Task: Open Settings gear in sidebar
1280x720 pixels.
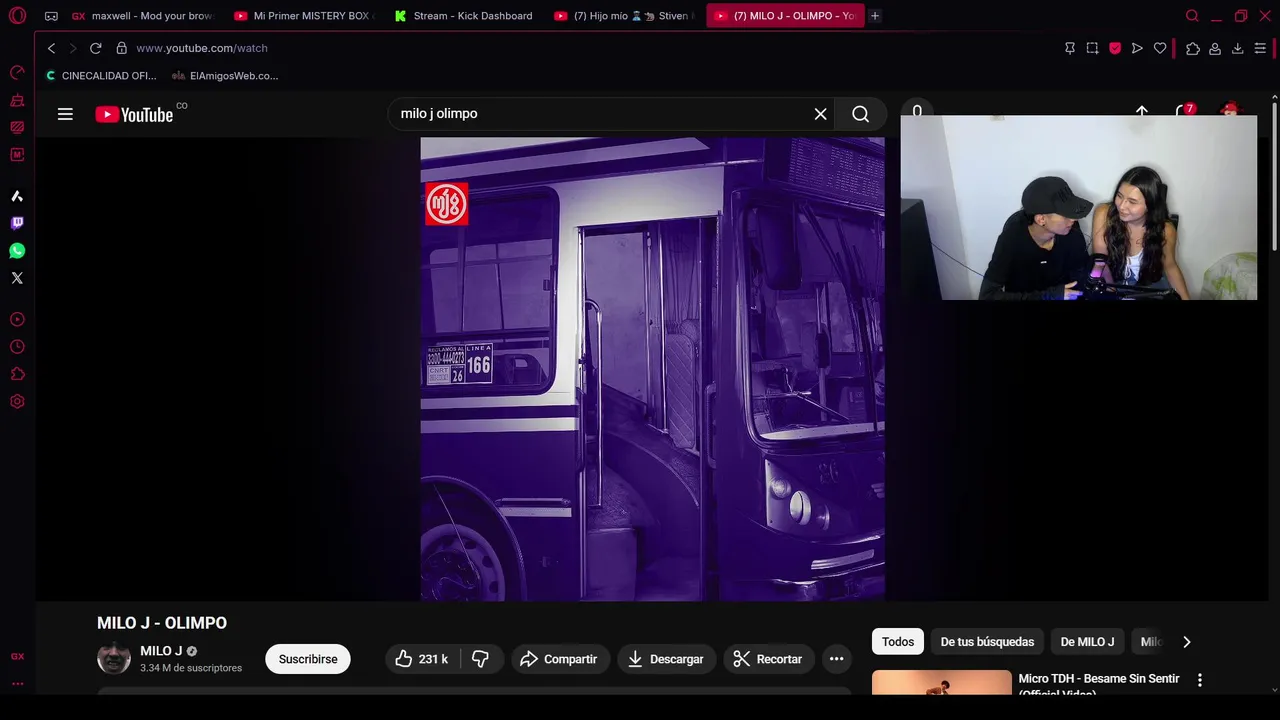Action: pyautogui.click(x=17, y=402)
